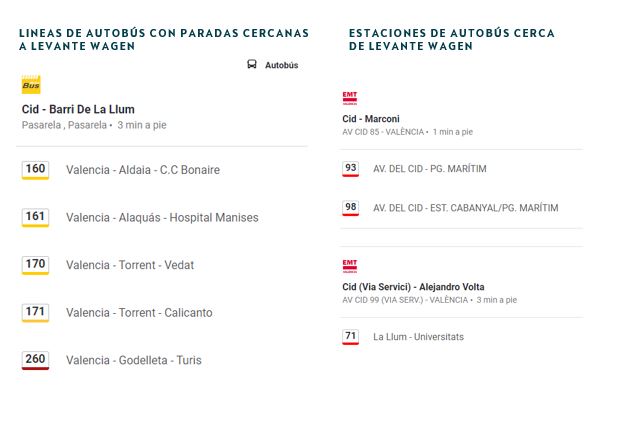Select the 170 line badge

coord(35,265)
